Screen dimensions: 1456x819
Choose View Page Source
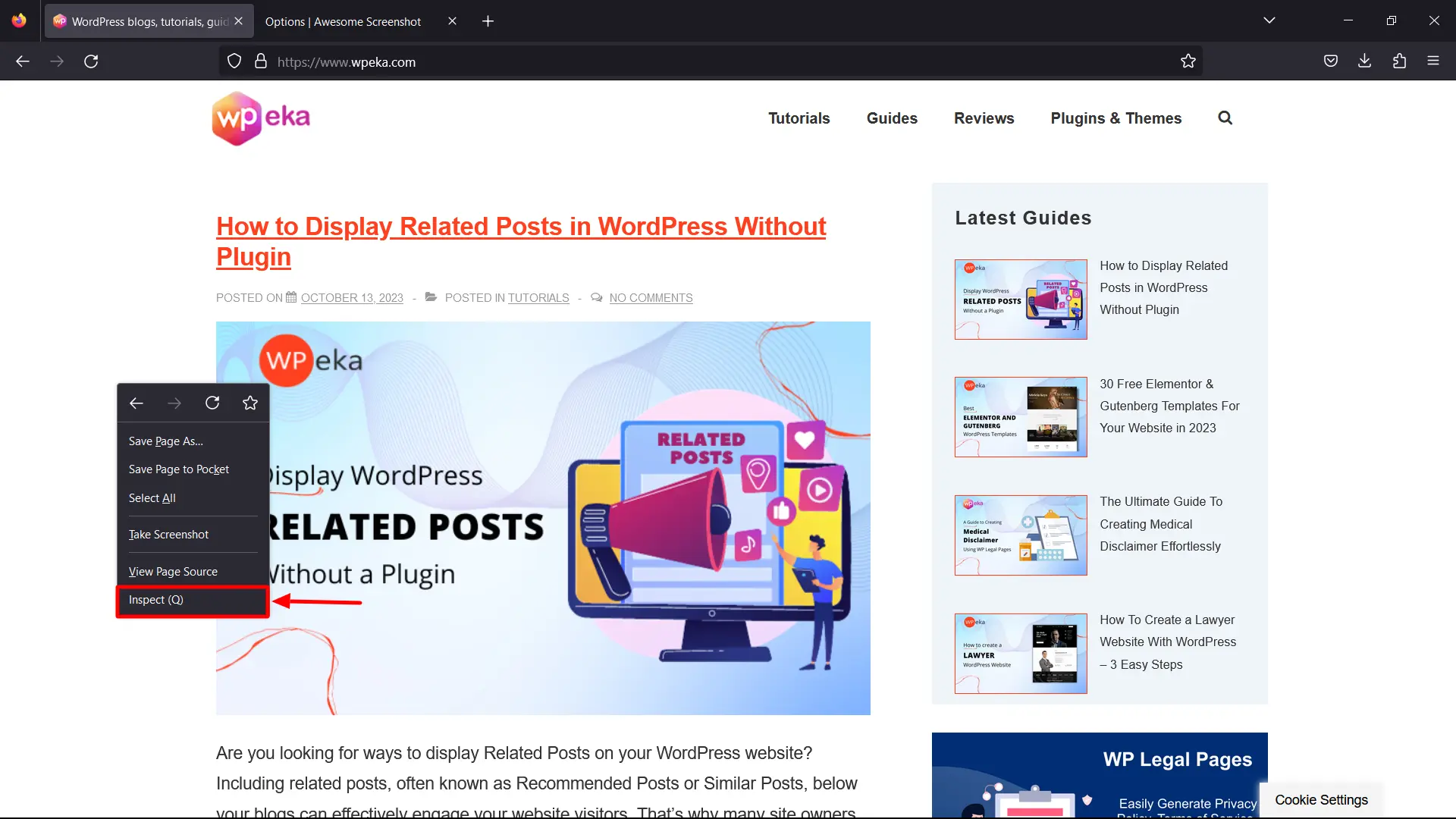coord(193,572)
